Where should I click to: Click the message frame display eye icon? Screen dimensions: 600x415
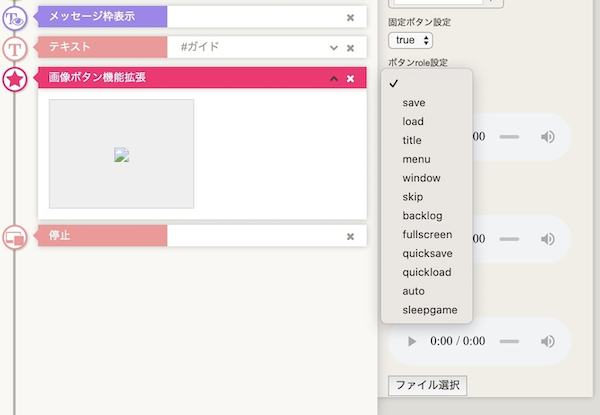pyautogui.click(x=15, y=18)
